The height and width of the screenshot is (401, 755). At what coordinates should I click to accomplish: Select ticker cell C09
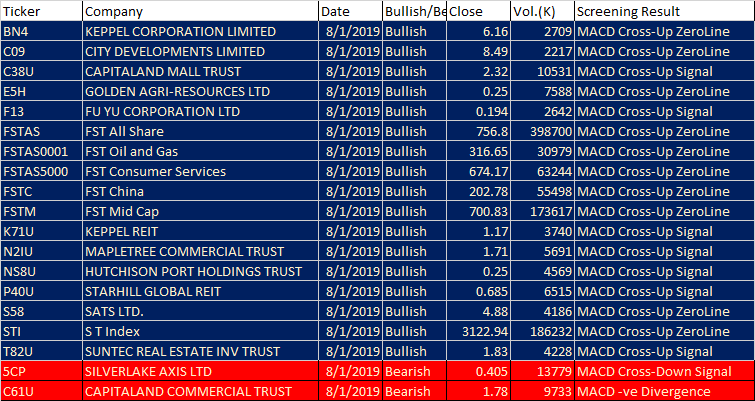pyautogui.click(x=41, y=52)
